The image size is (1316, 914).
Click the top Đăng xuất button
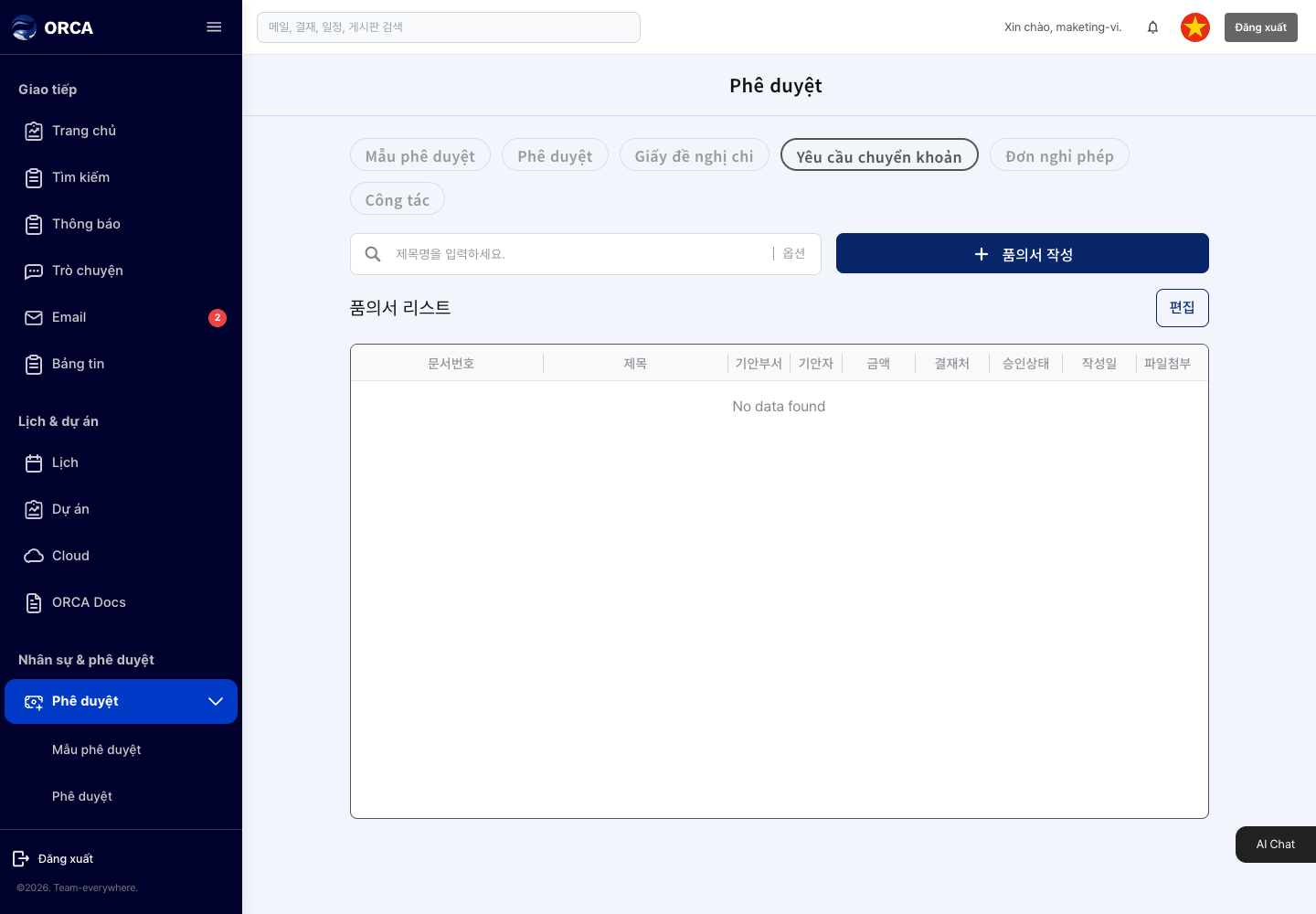[1261, 27]
